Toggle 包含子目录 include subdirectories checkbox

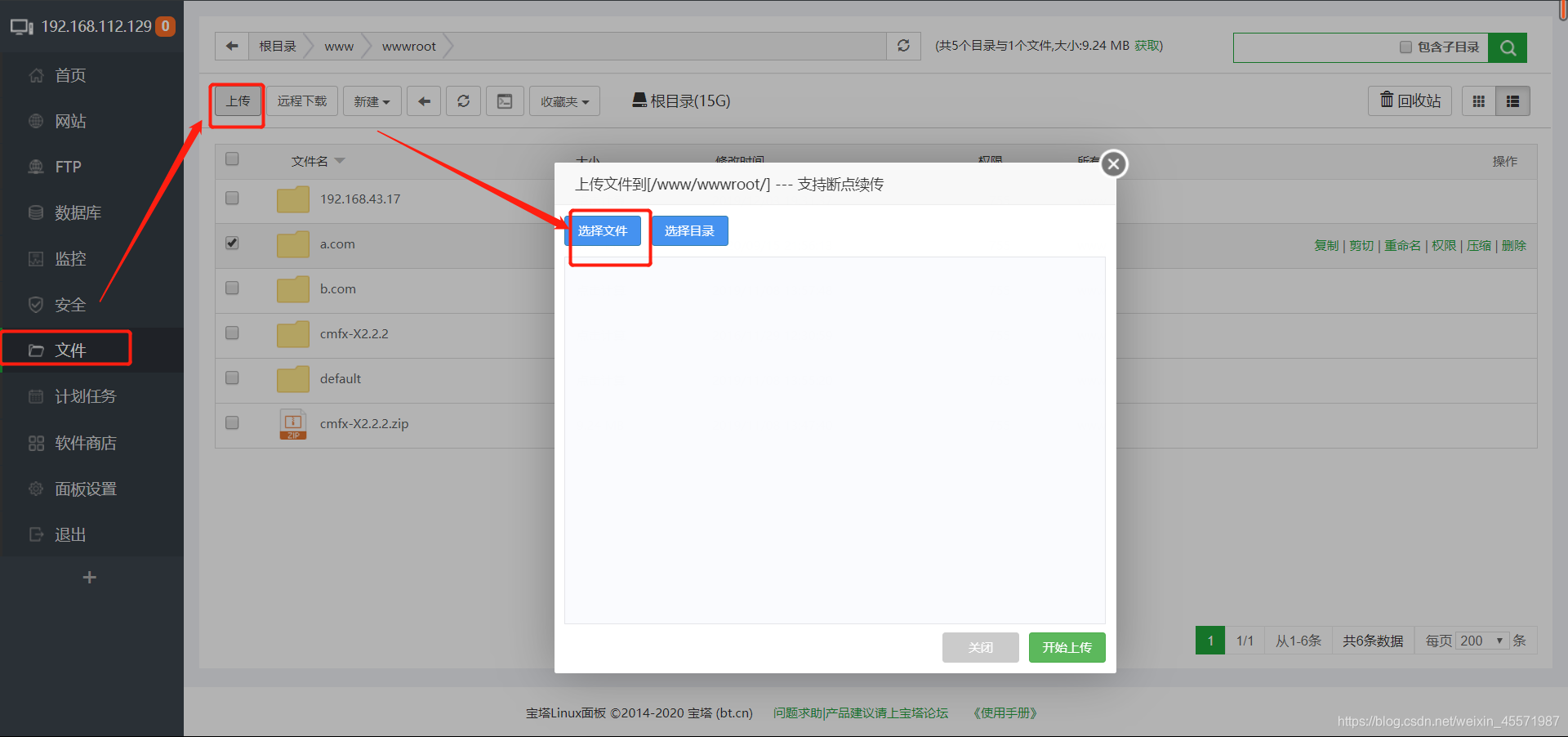tap(1405, 47)
